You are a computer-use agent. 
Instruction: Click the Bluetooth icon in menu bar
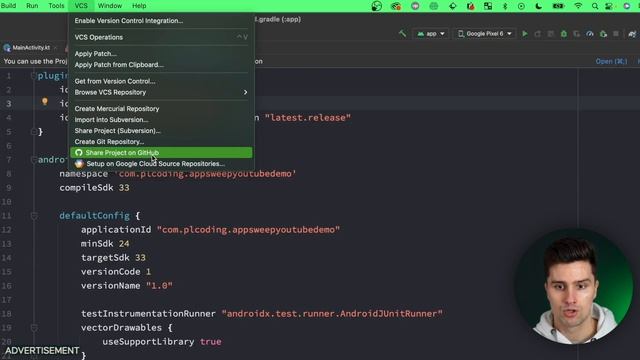(505, 6)
